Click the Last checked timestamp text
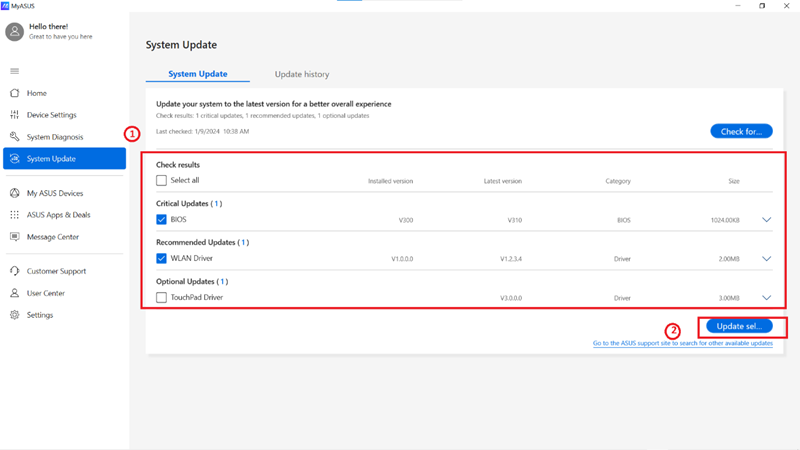The image size is (800, 450). [203, 131]
